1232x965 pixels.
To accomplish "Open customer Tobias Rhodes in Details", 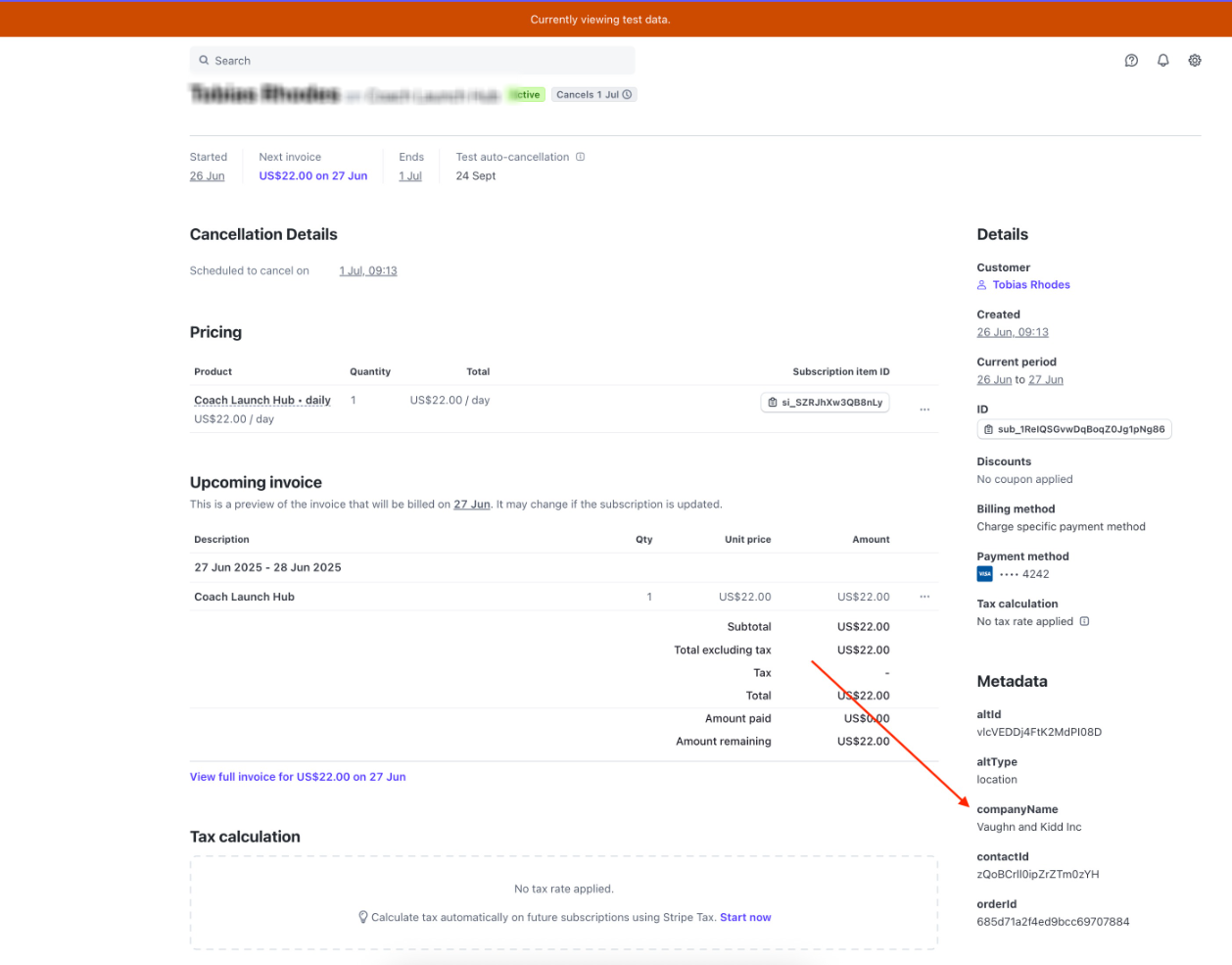I will click(1031, 285).
